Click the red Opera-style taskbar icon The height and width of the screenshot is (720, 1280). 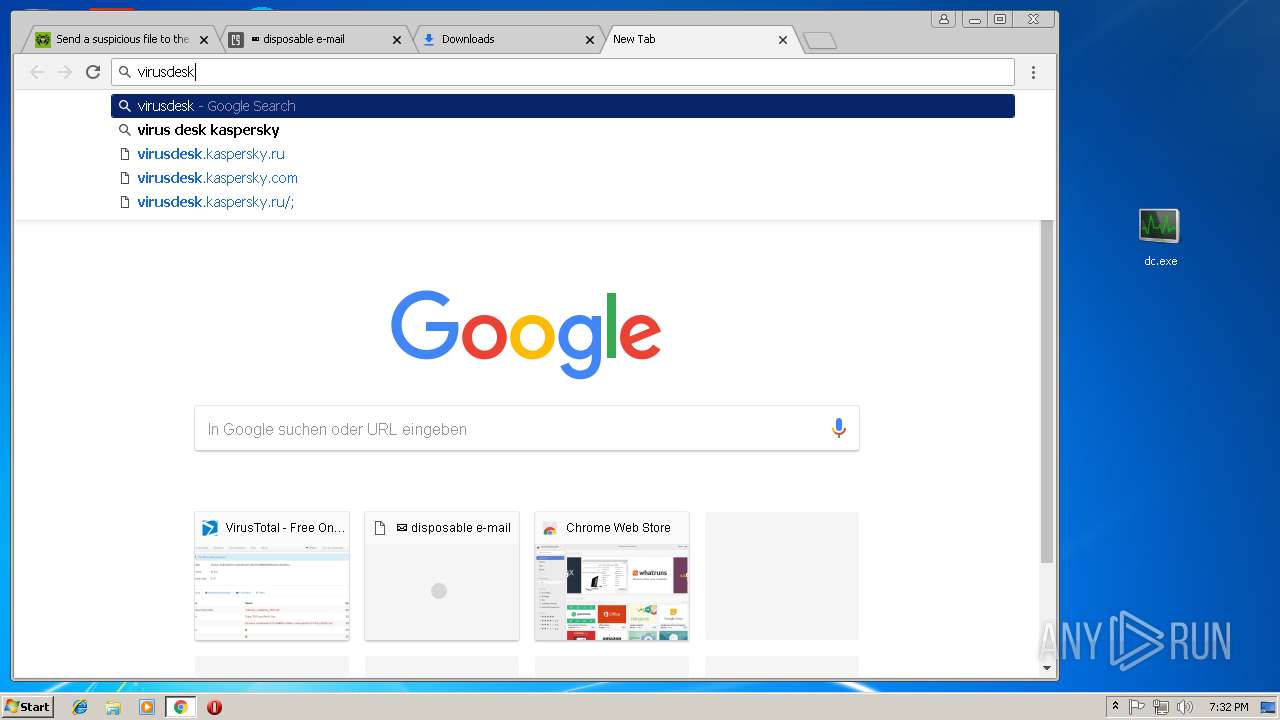pos(214,707)
